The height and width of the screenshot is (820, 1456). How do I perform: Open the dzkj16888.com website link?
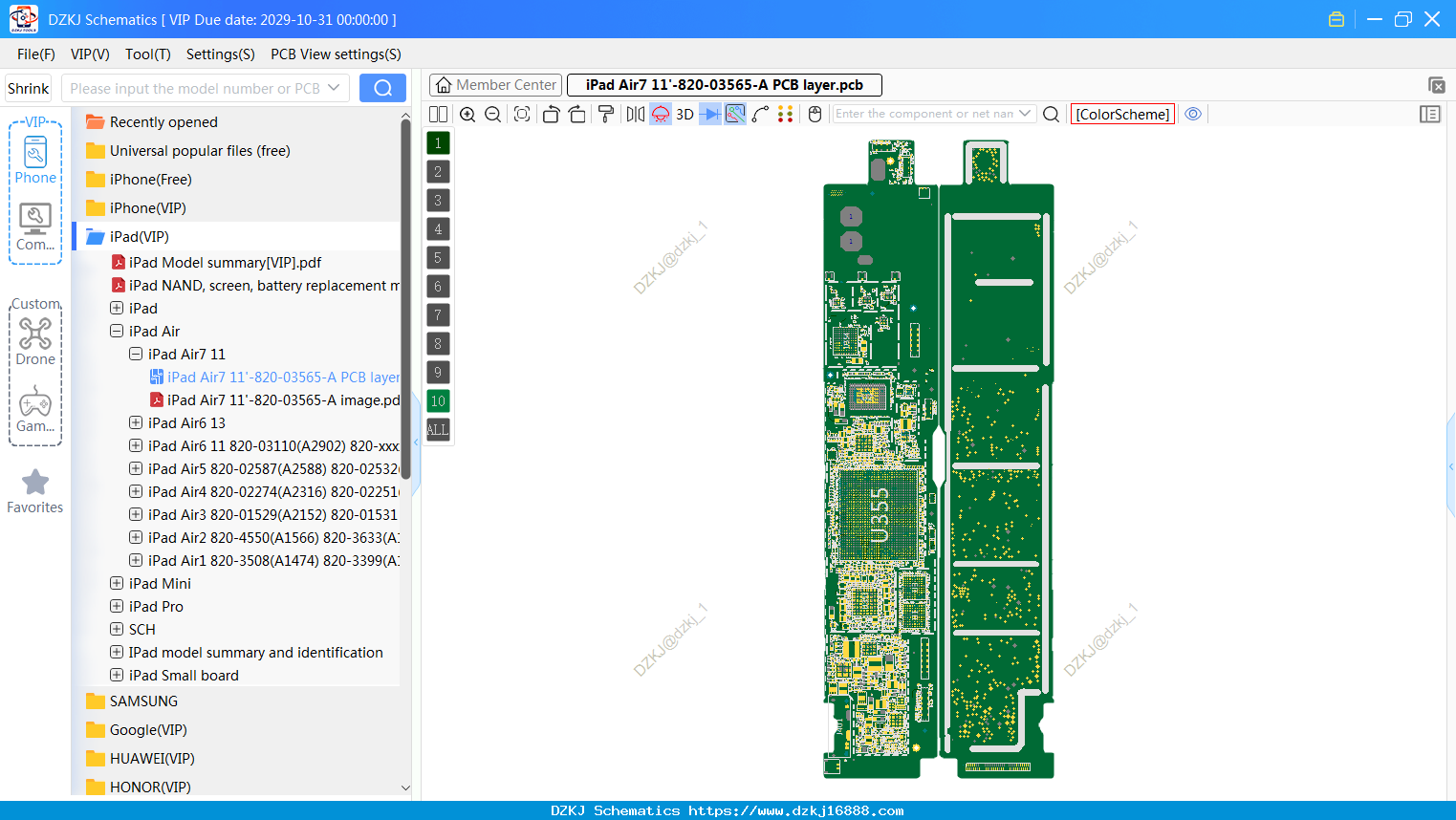[x=795, y=810]
